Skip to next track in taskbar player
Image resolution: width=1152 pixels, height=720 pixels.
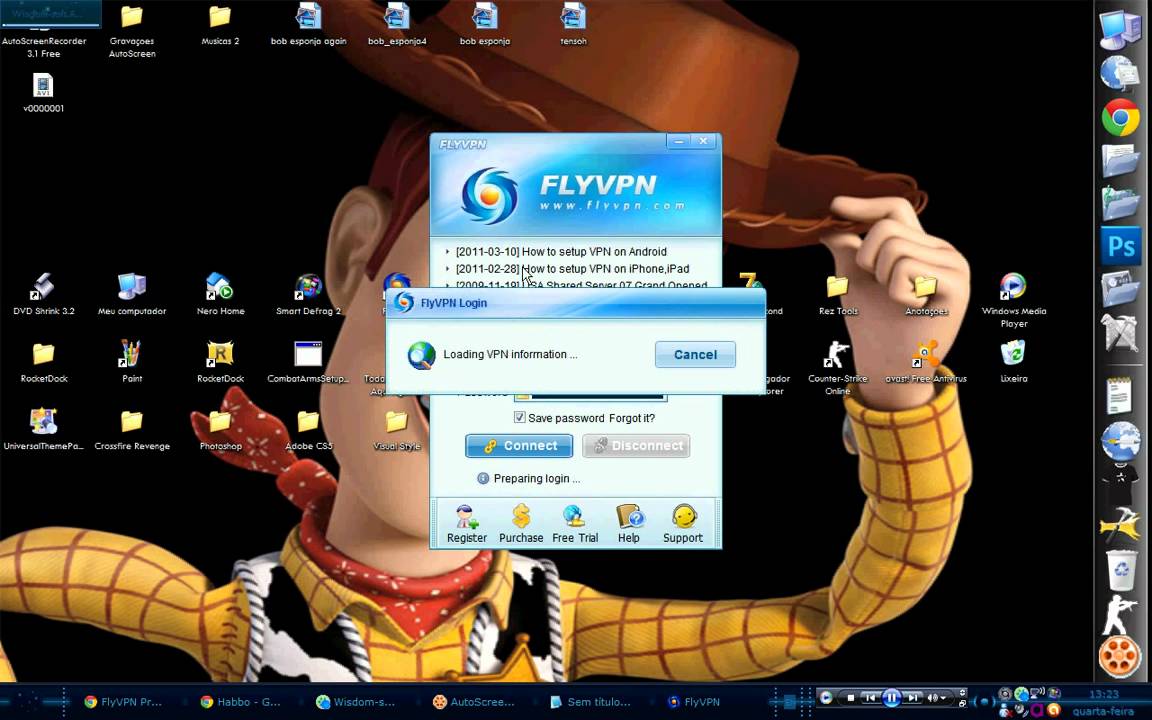coord(912,698)
